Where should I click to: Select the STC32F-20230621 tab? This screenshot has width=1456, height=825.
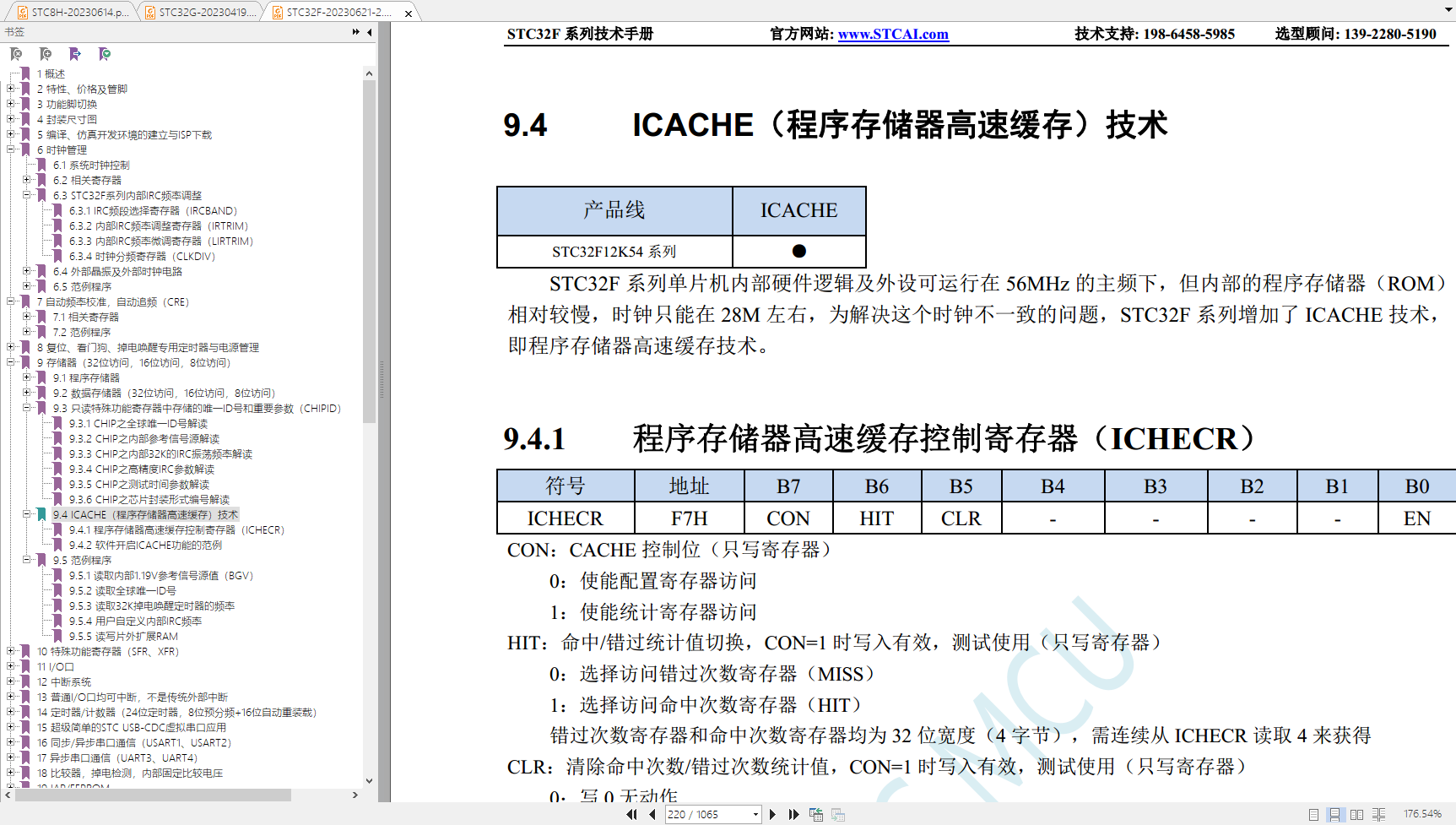tap(338, 13)
